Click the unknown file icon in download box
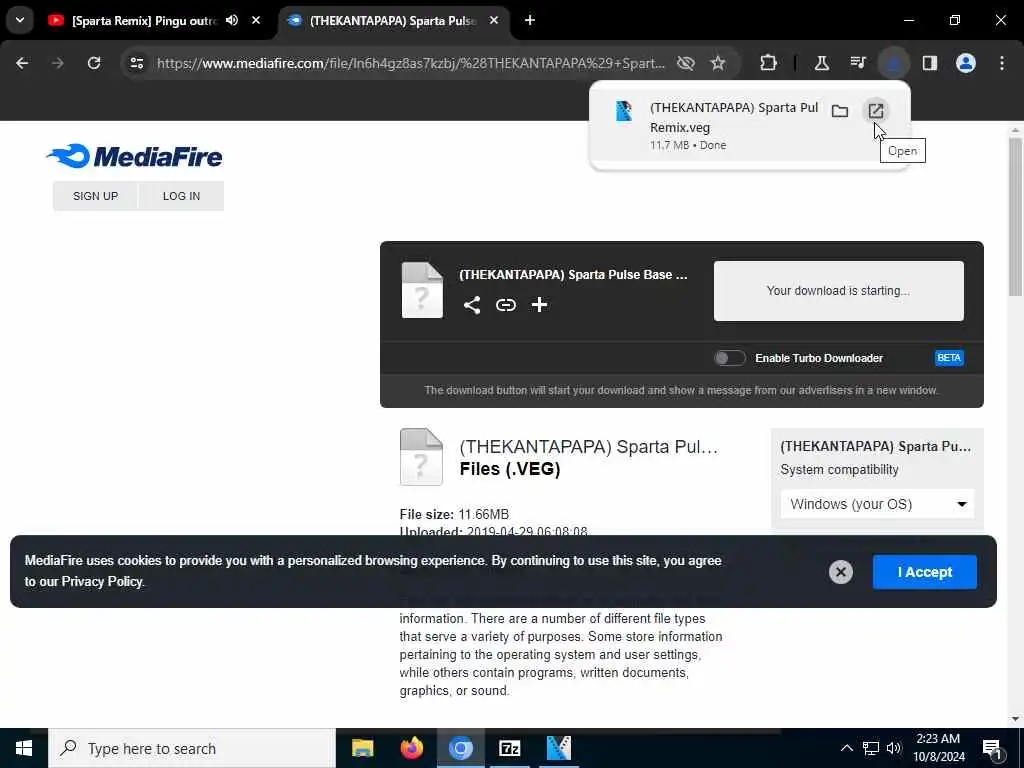 [x=422, y=291]
